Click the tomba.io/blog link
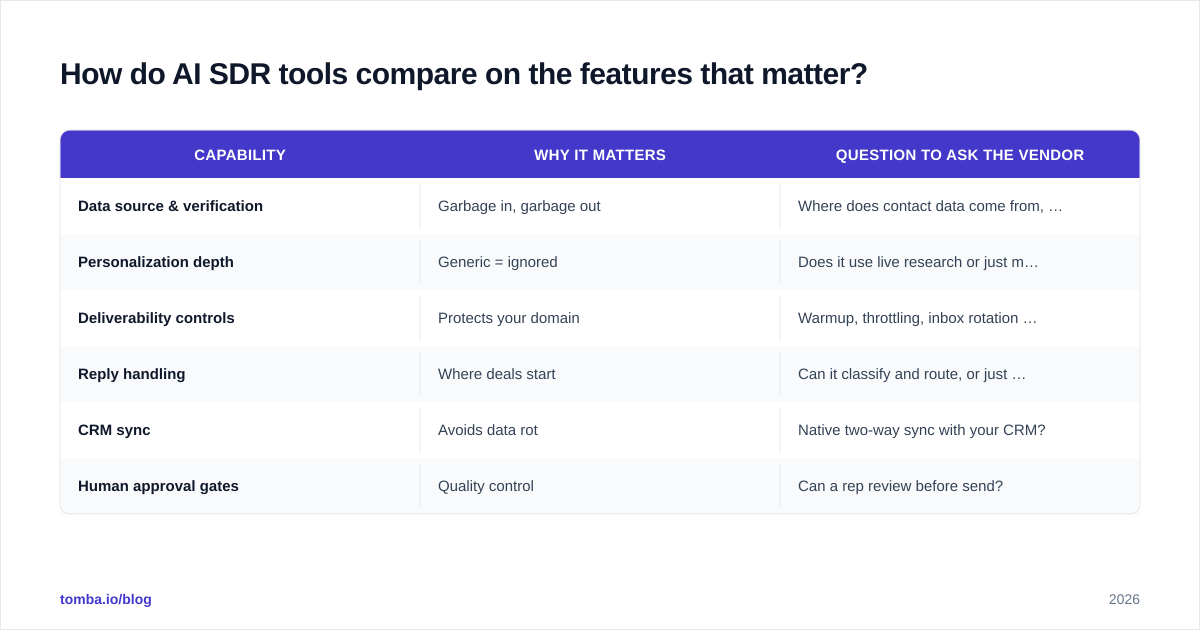1200x630 pixels. [x=106, y=599]
